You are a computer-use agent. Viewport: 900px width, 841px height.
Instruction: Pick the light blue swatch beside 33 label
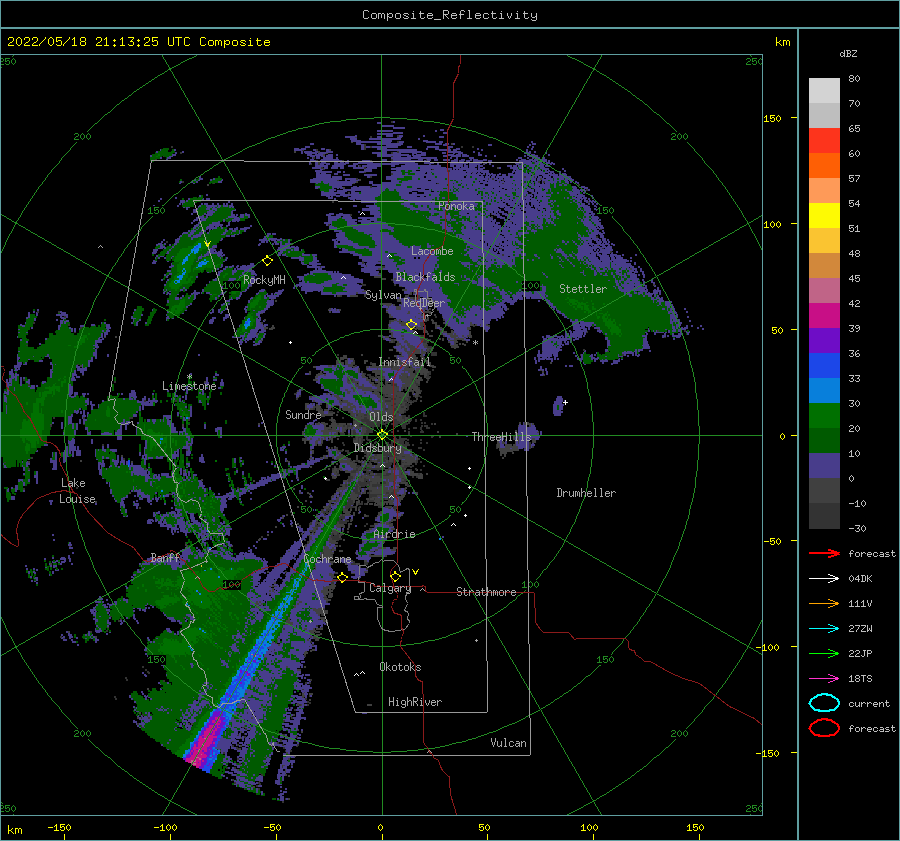point(824,390)
